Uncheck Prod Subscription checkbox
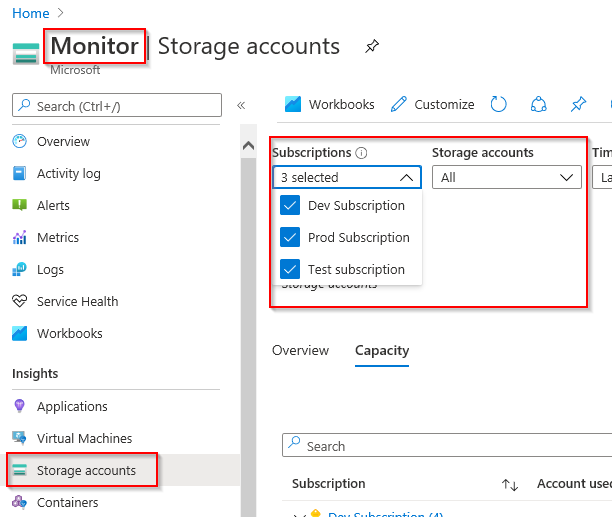Image resolution: width=612 pixels, height=517 pixels. pos(290,237)
